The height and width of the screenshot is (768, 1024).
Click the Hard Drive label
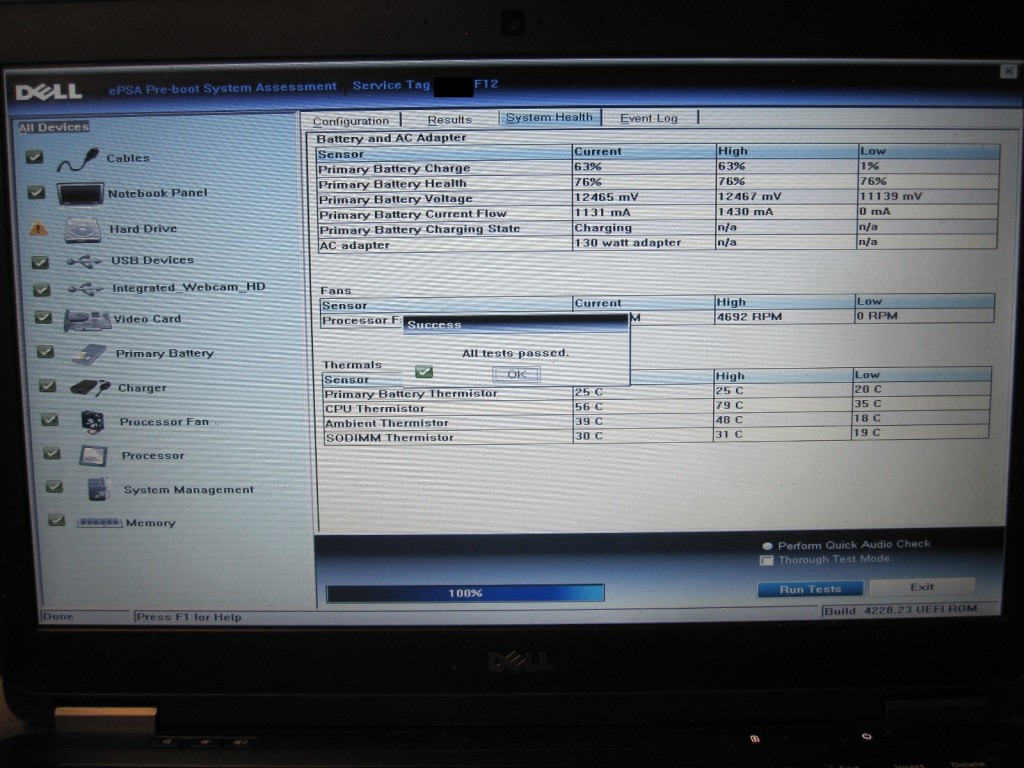click(x=143, y=229)
